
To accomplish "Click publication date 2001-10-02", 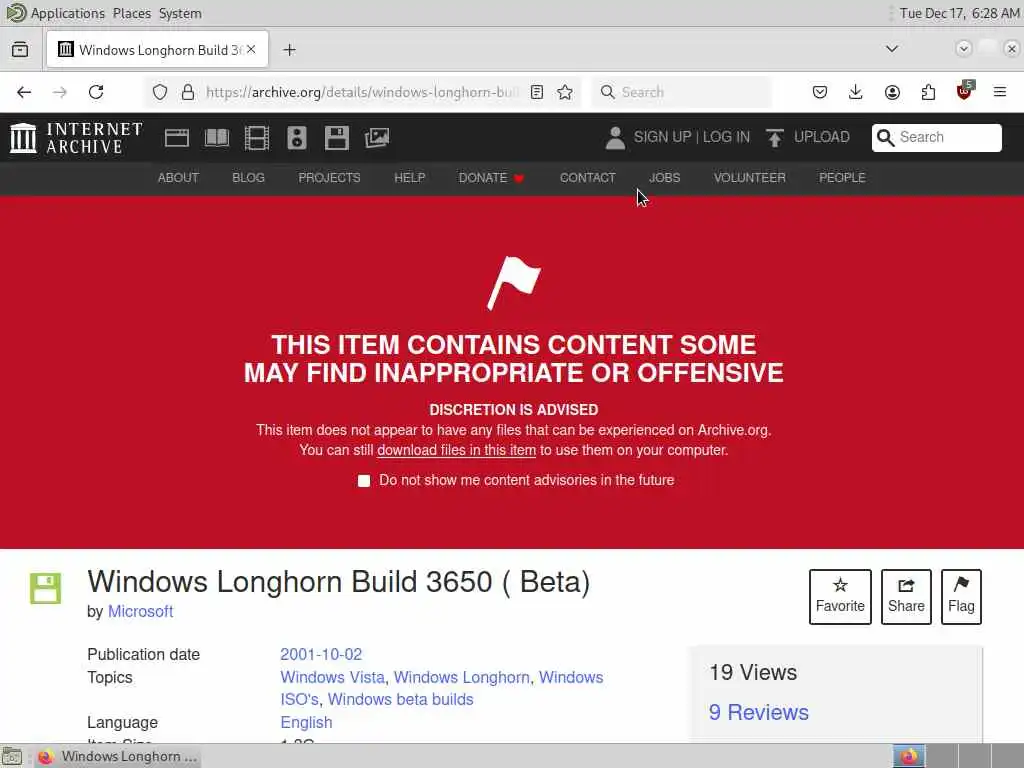I will pos(321,654).
